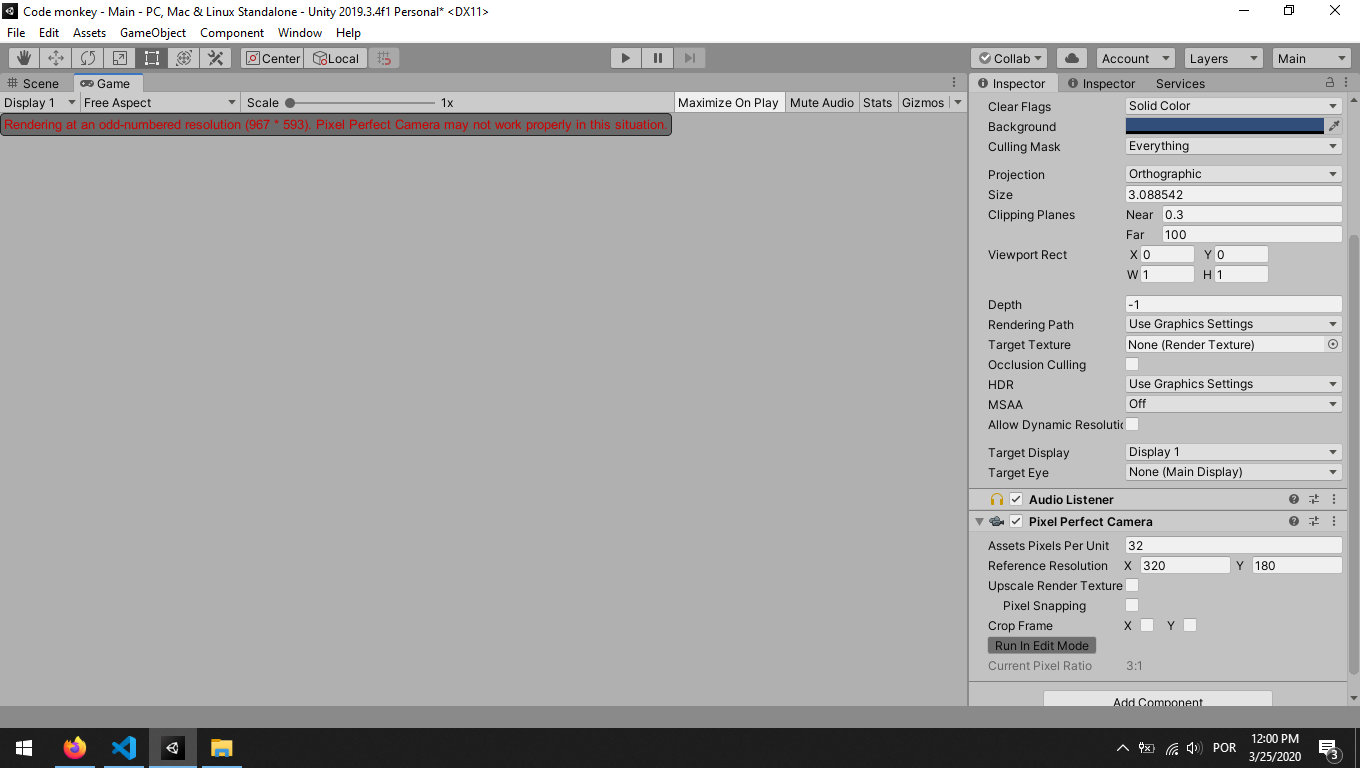1360x768 pixels.
Task: Click the Maximize On Play button
Action: point(729,101)
